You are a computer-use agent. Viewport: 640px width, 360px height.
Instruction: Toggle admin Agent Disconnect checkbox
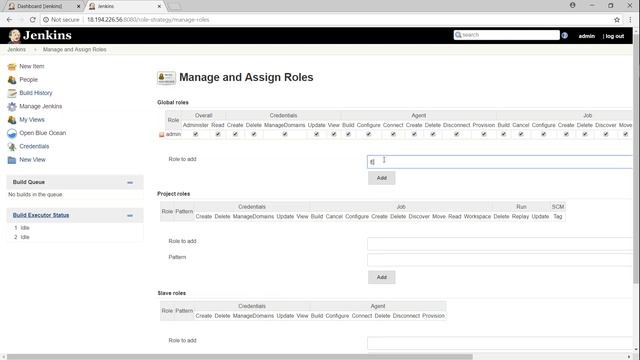(x=456, y=134)
